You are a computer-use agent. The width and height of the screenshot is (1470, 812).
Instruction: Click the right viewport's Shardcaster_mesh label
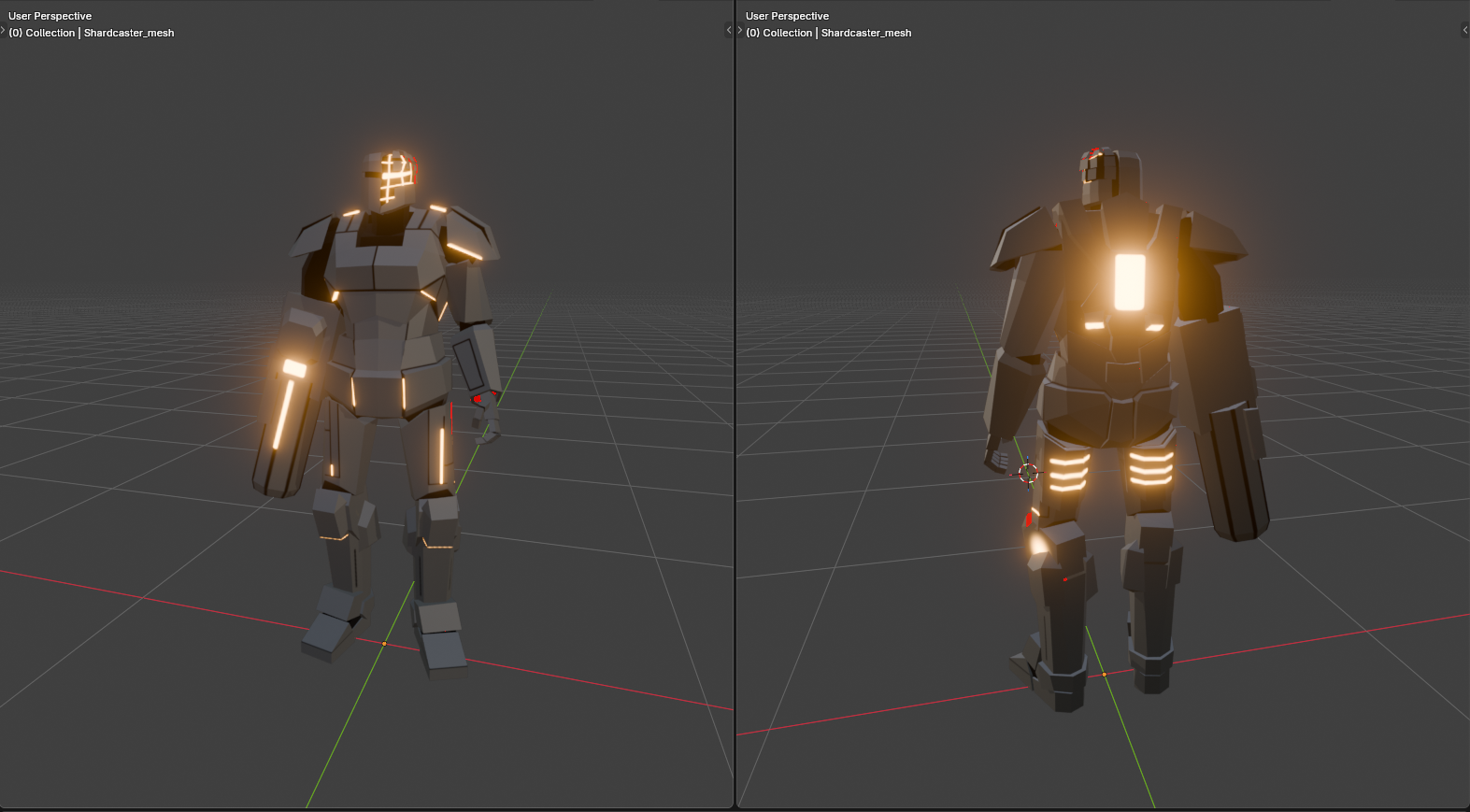(866, 33)
